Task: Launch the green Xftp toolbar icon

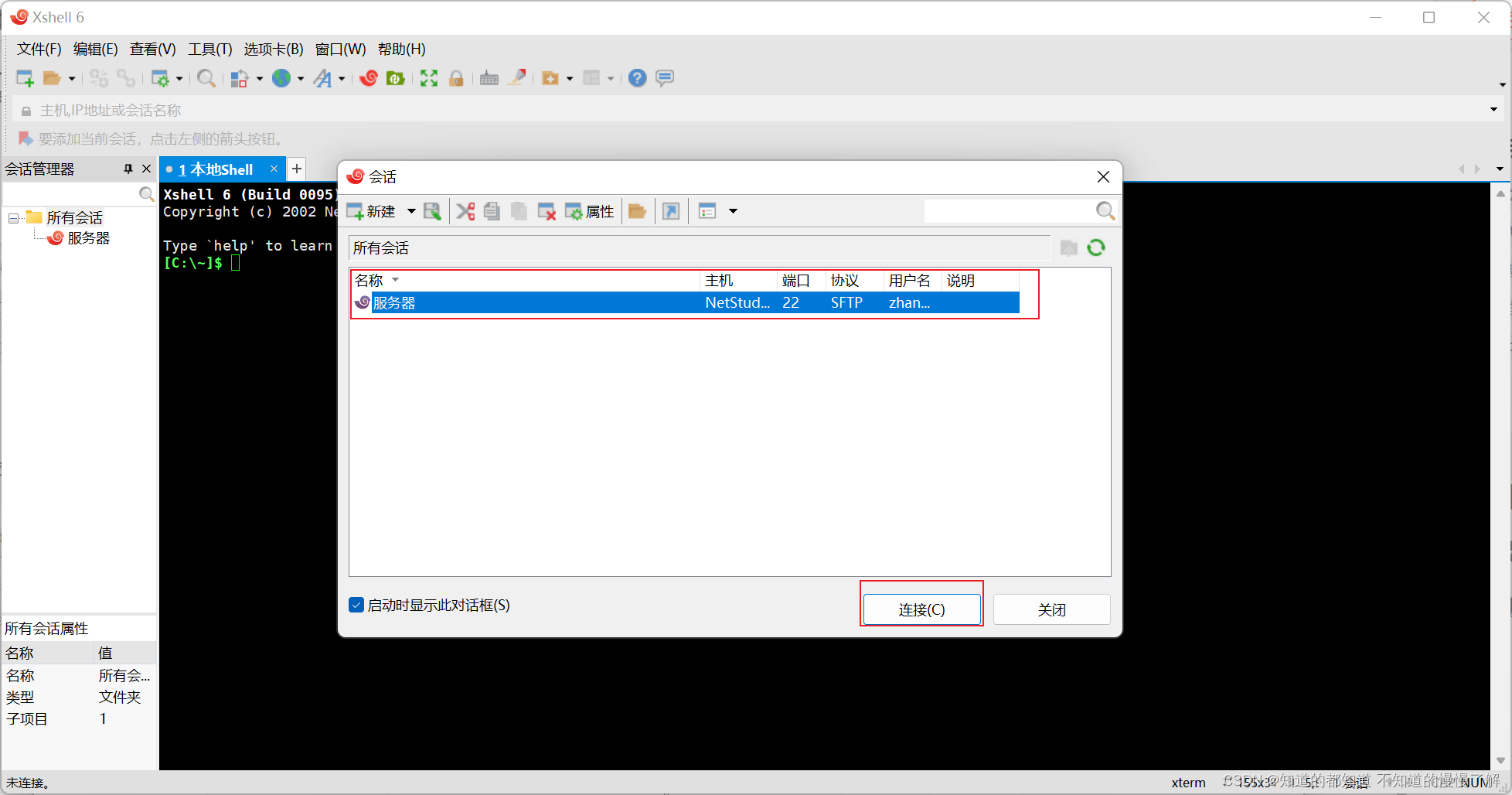Action: 396,78
